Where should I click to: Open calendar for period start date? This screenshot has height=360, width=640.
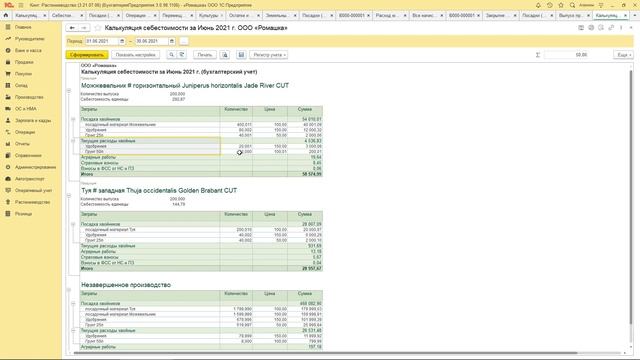tap(122, 41)
